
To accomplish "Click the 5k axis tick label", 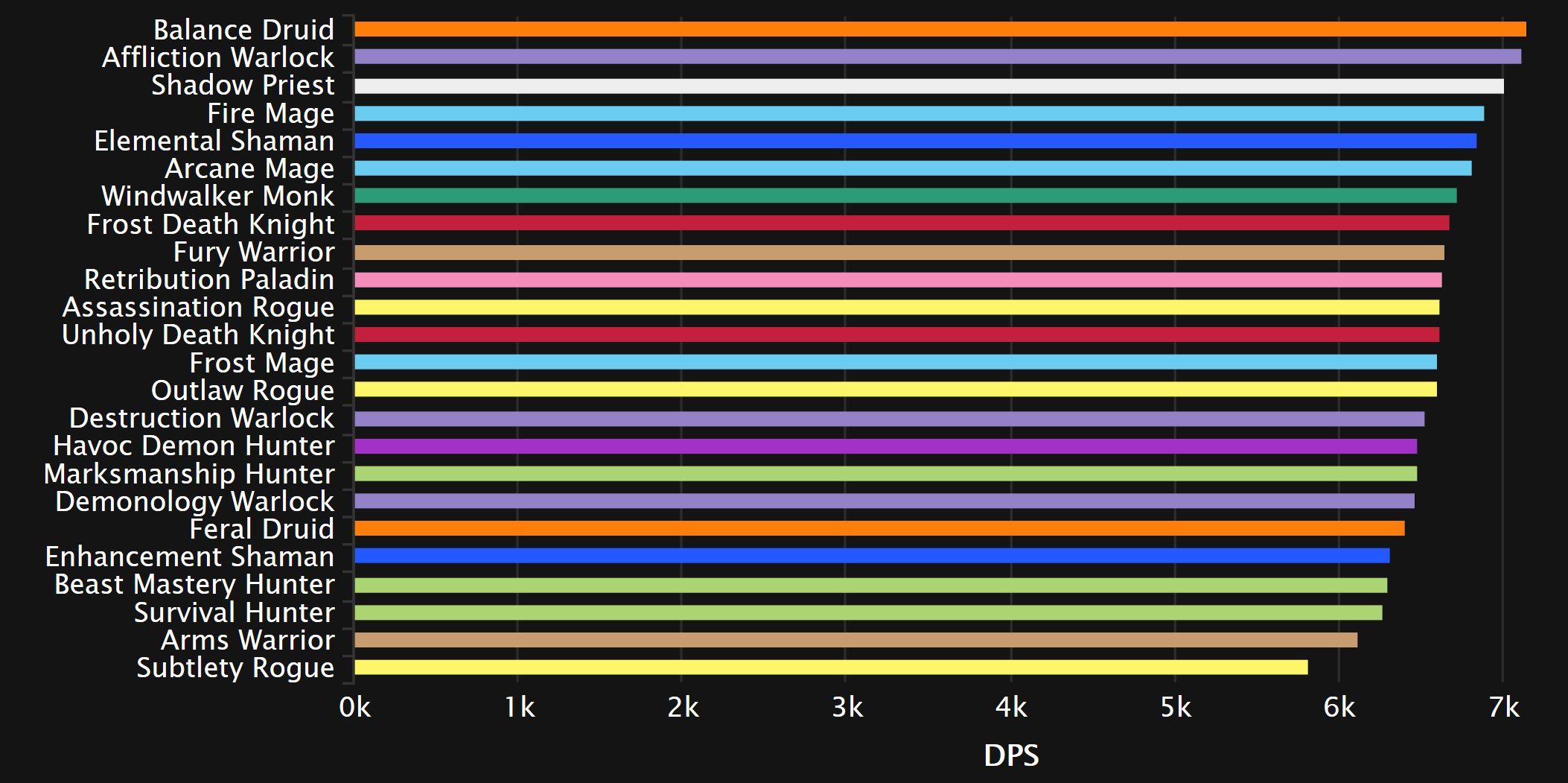I will 1176,707.
